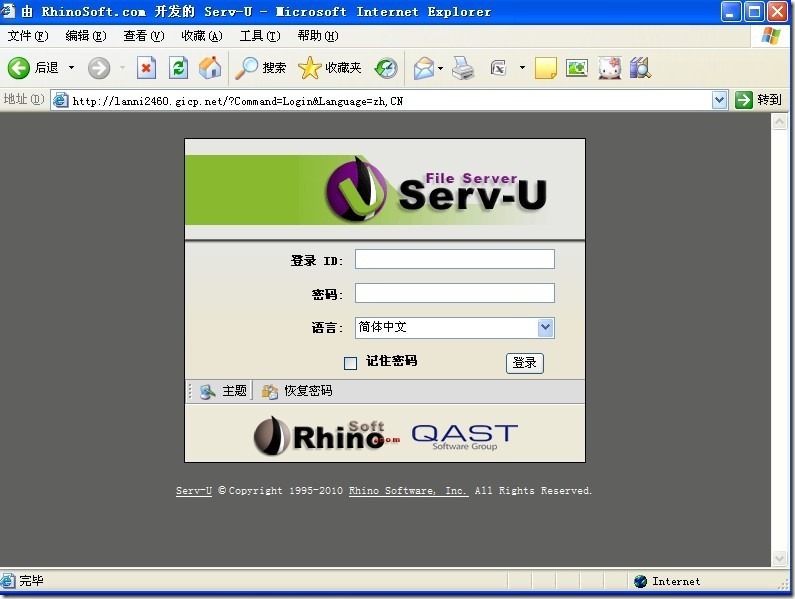Open the File (文件) menu
The height and width of the screenshot is (599, 795).
[x=28, y=36]
